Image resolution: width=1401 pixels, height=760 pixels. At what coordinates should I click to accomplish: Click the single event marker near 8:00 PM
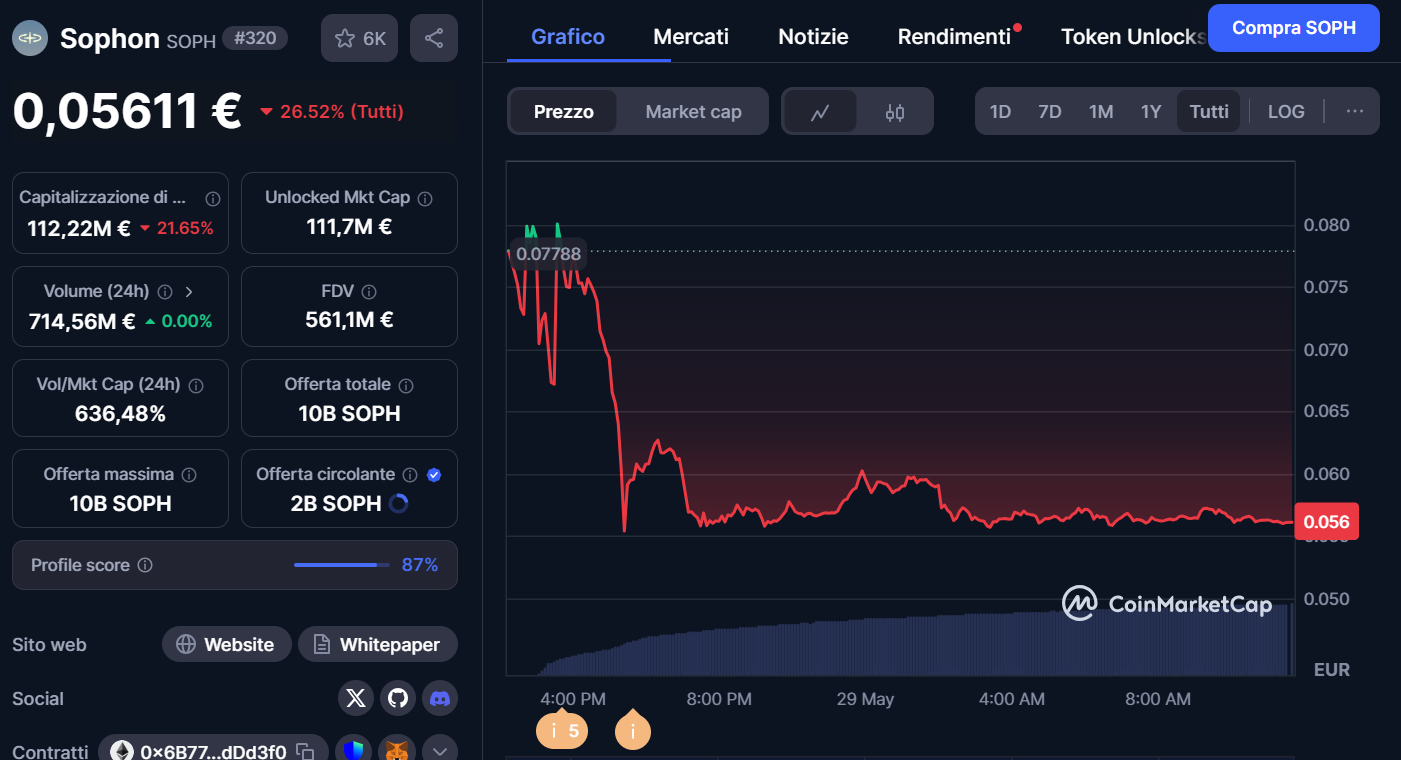(632, 730)
